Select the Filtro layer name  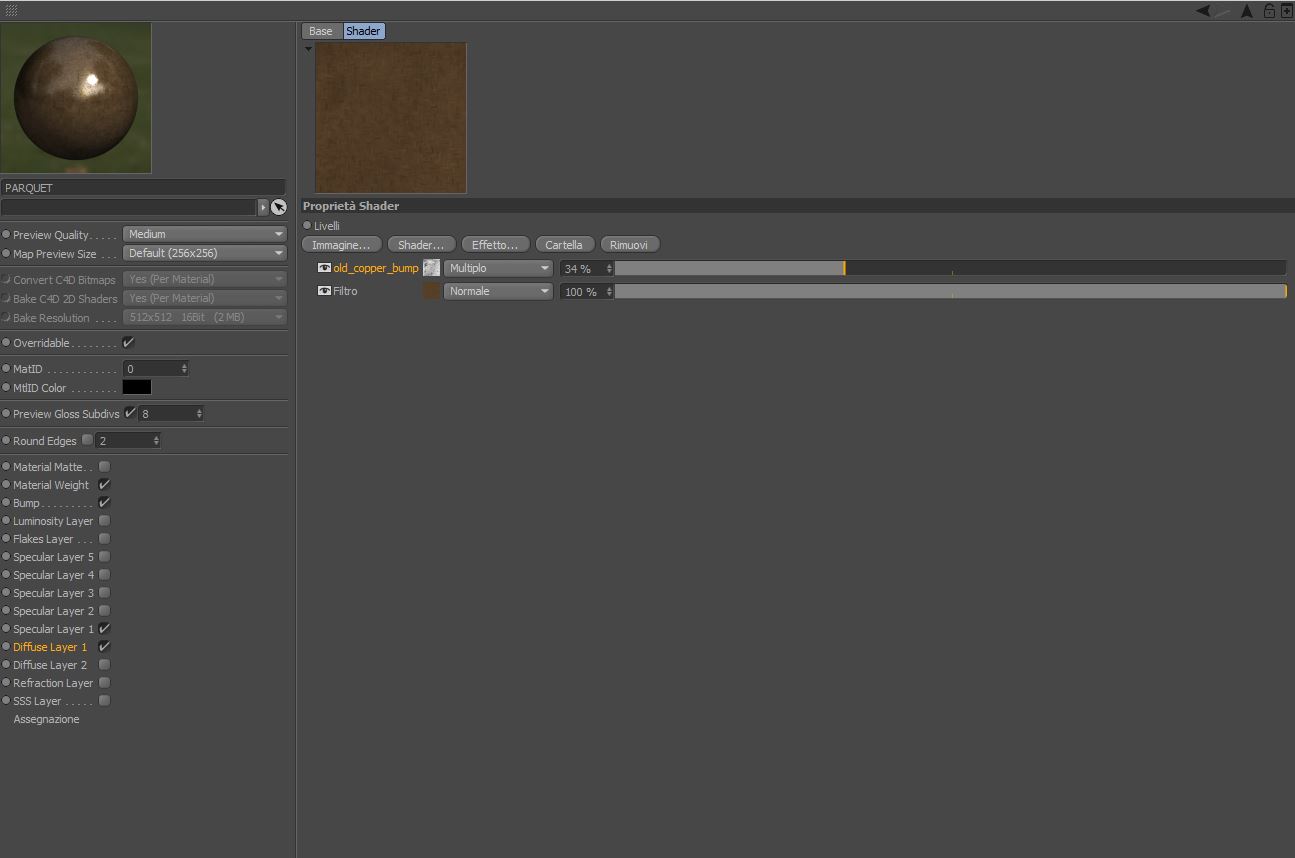tap(345, 291)
